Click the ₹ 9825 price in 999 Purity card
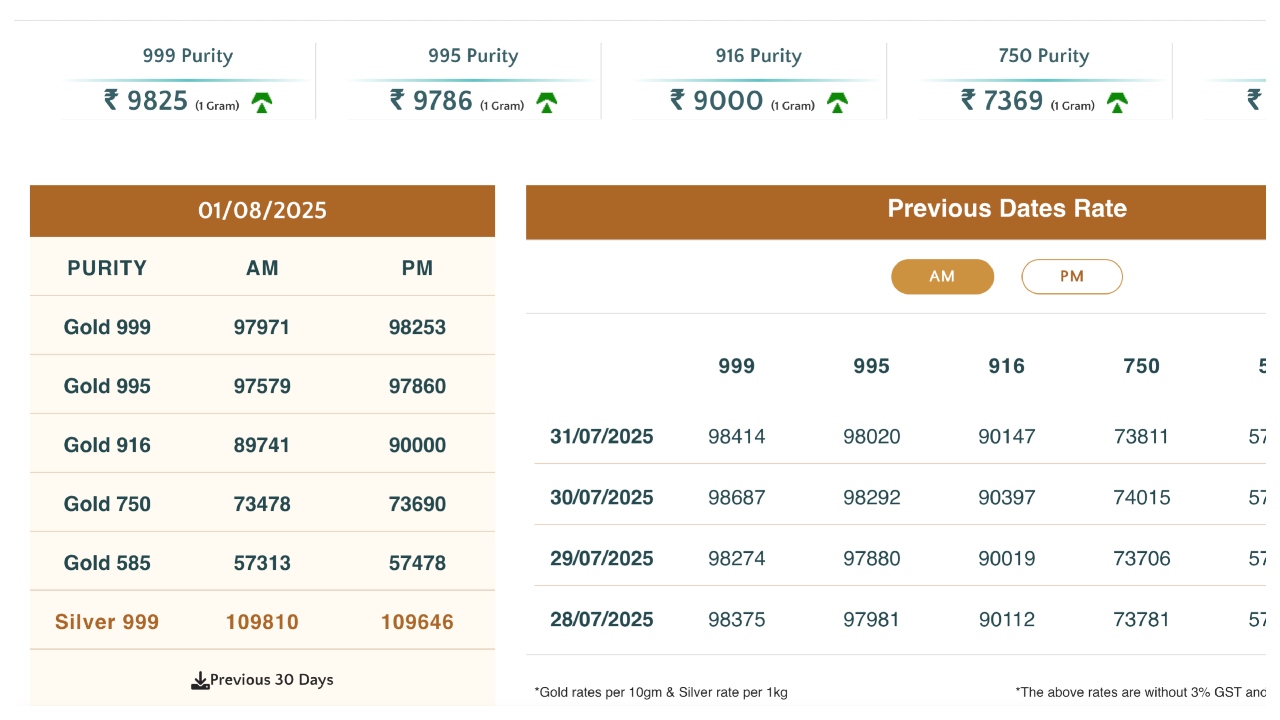Image resolution: width=1280 pixels, height=720 pixels. tap(146, 101)
